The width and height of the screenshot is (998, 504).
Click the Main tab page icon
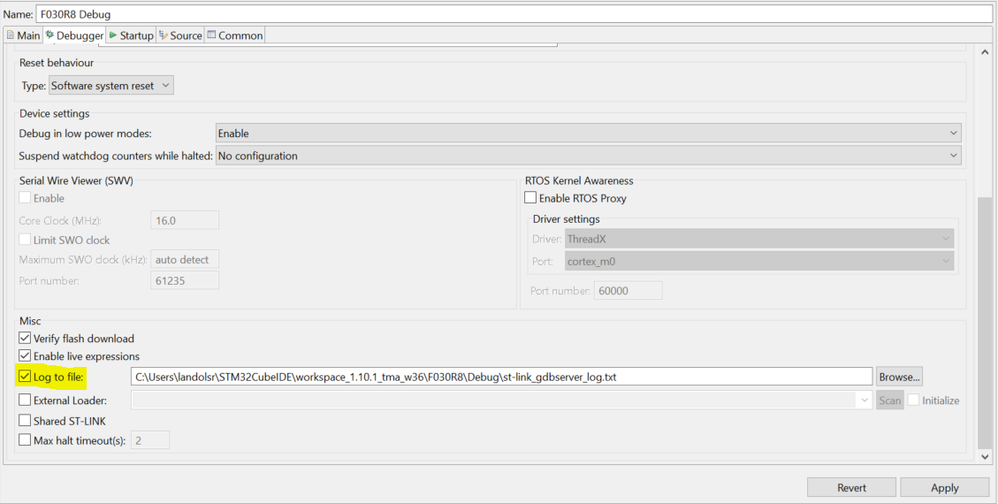(10, 35)
